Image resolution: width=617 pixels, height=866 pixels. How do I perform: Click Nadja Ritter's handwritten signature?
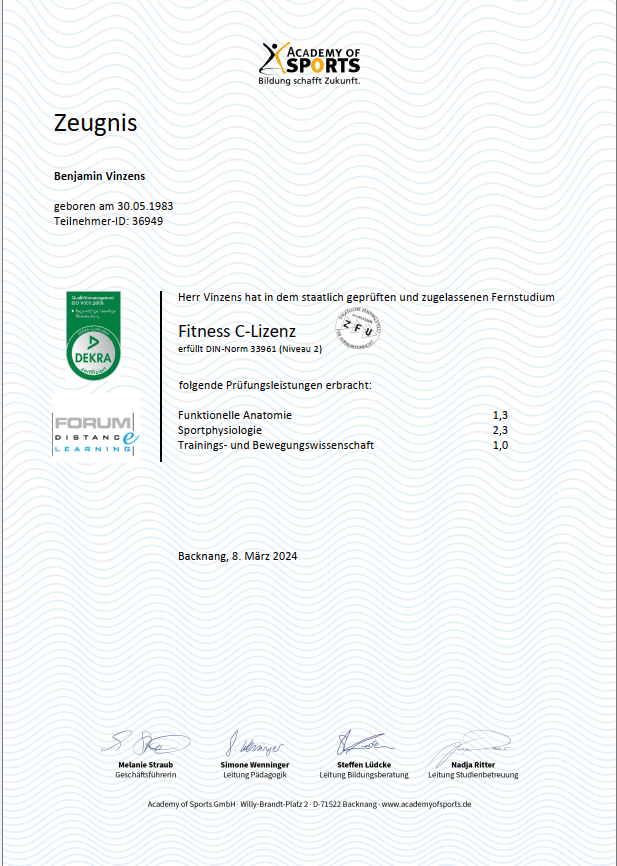coord(473,744)
